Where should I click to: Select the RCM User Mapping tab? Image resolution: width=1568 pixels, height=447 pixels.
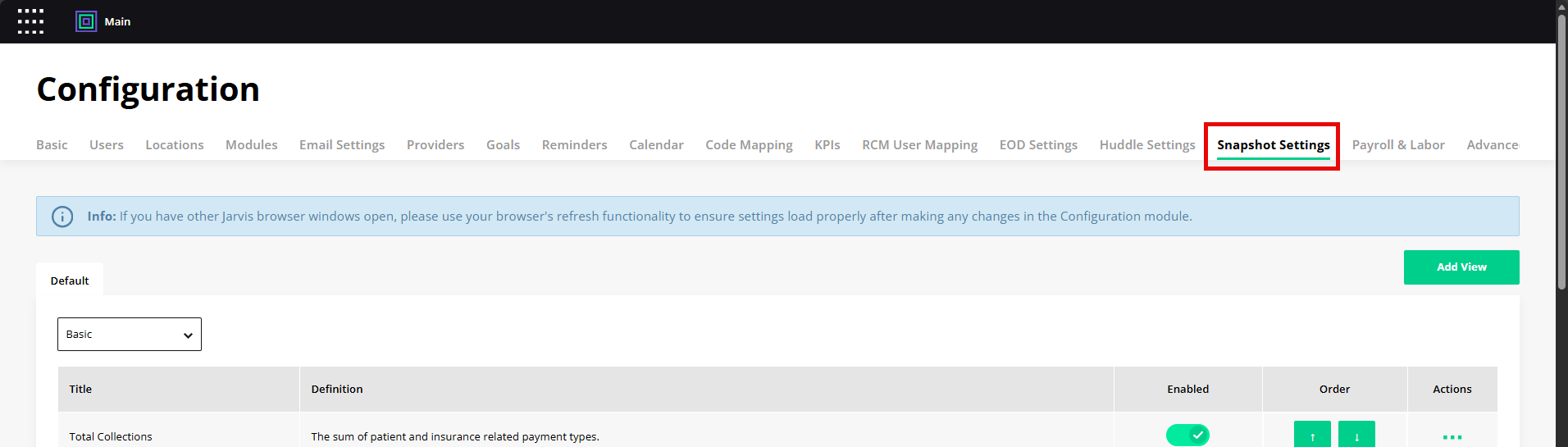click(x=919, y=145)
